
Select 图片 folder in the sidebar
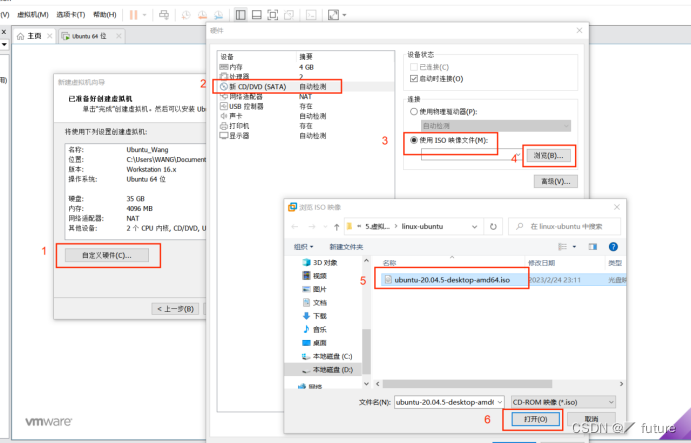click(x=315, y=289)
